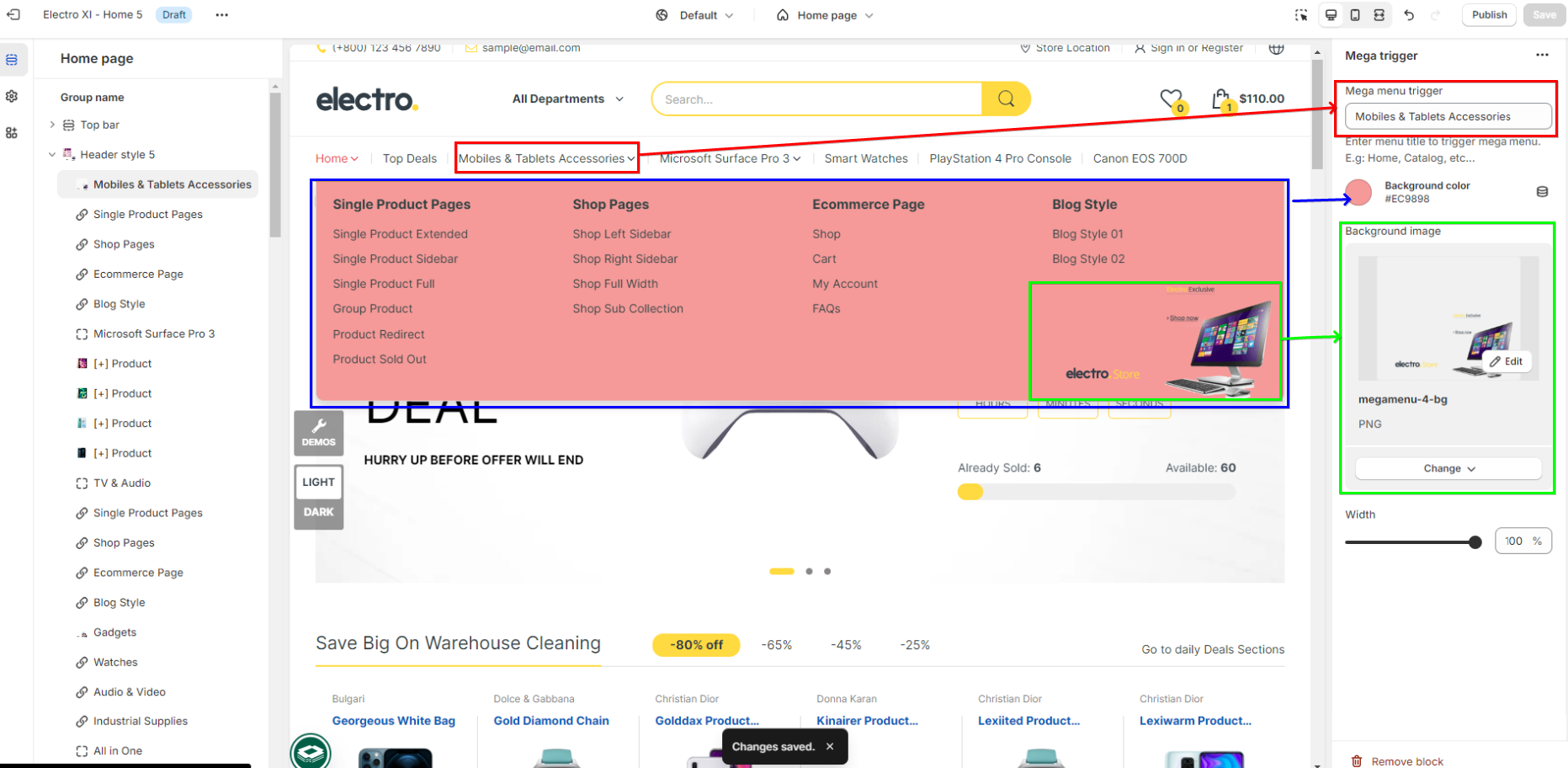Image resolution: width=1568 pixels, height=768 pixels.
Task: Click the exit editor icon
Action: tap(13, 14)
